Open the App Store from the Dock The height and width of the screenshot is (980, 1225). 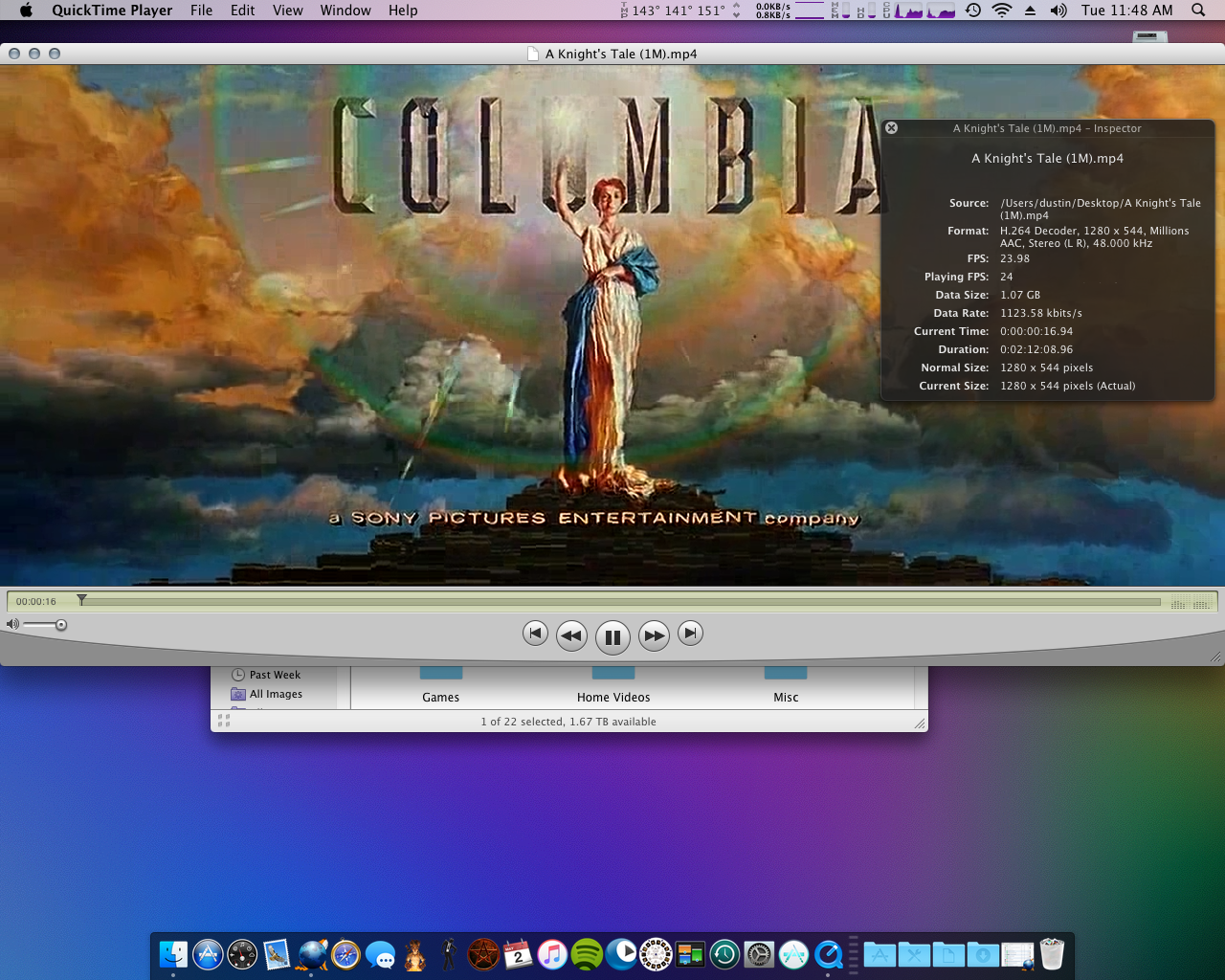208,954
